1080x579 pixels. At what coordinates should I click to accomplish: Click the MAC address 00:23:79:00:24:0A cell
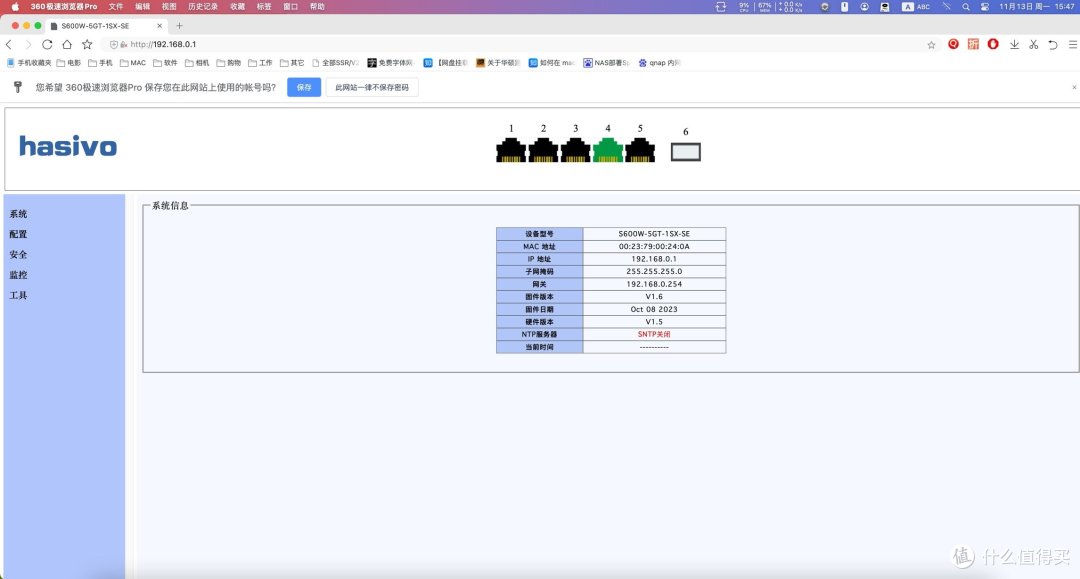coord(654,246)
